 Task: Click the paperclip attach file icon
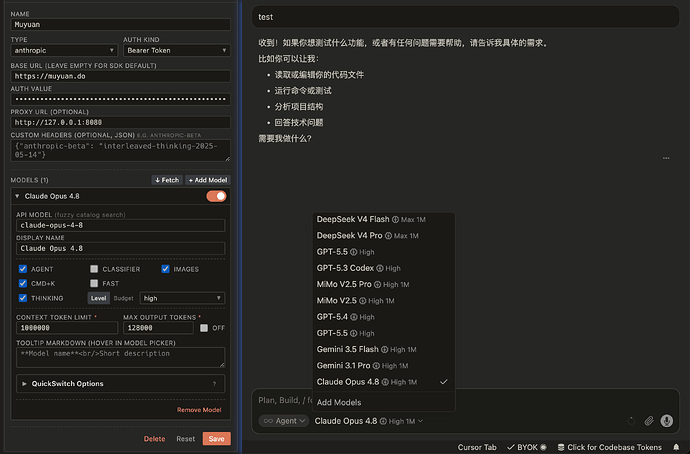click(649, 421)
